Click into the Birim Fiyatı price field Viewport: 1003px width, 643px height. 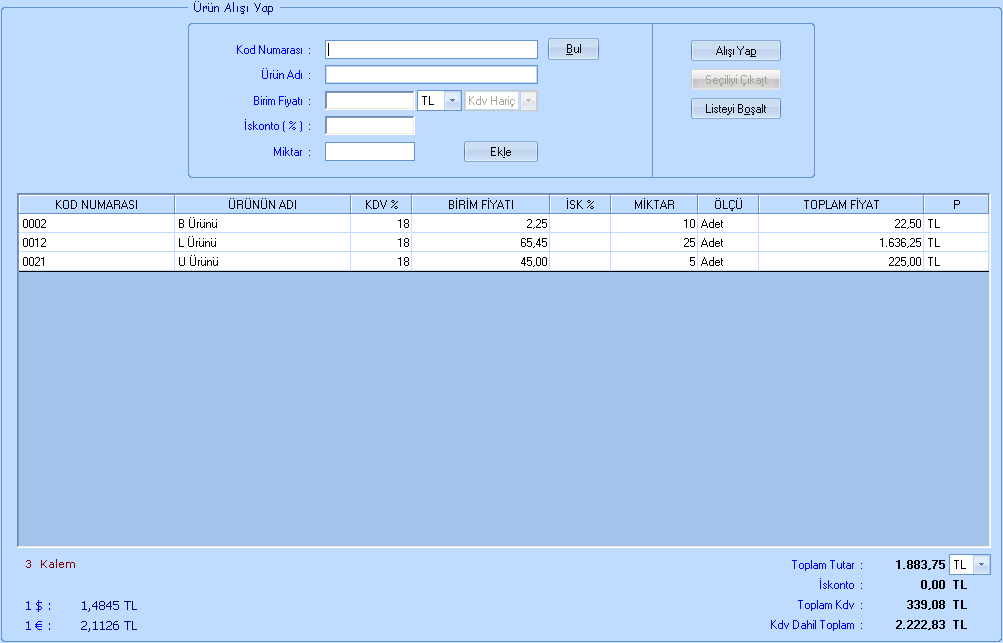pyautogui.click(x=369, y=101)
